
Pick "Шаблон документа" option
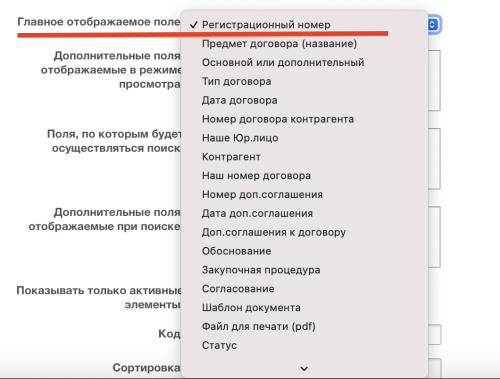pyautogui.click(x=304, y=307)
